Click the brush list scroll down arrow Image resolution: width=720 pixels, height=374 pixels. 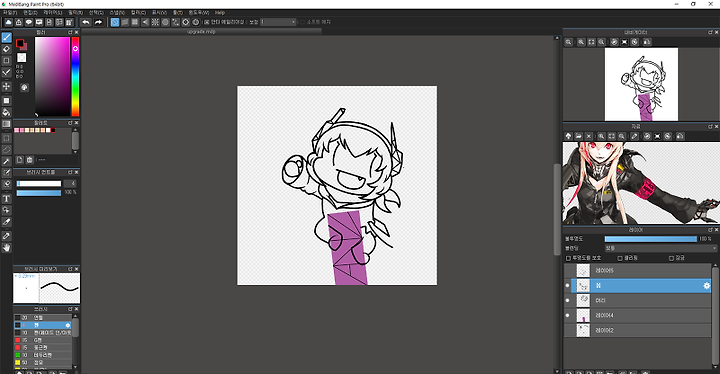(x=75, y=367)
